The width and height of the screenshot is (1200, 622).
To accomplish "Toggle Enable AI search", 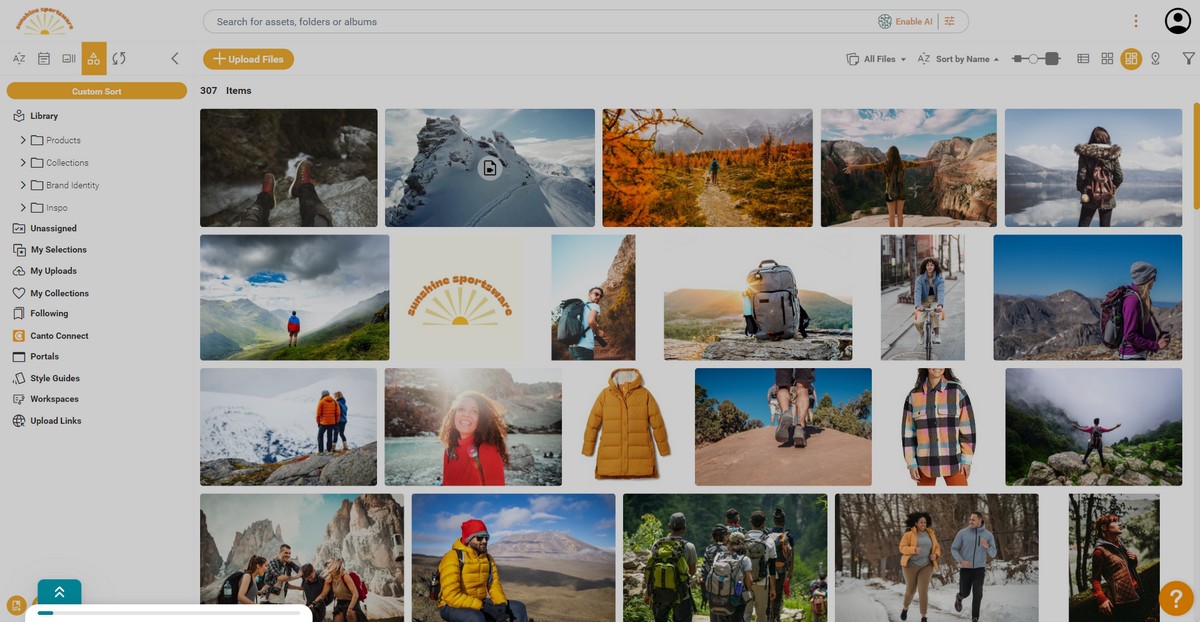I will (905, 21).
